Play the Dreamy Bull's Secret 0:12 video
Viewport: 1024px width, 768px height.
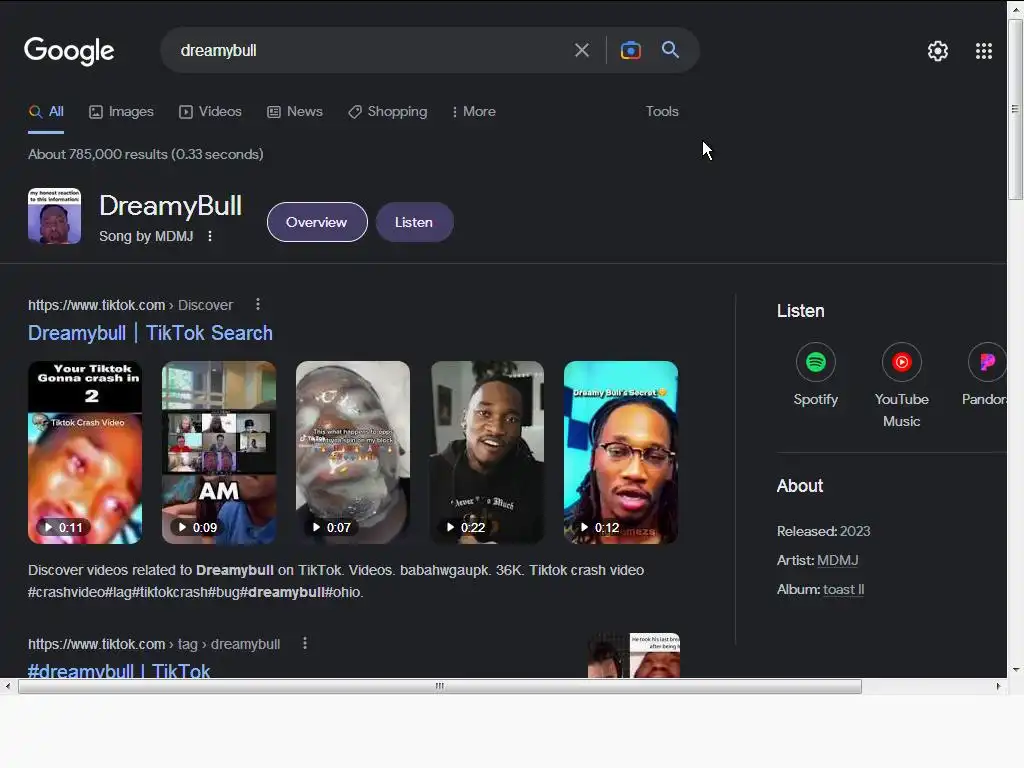click(x=621, y=453)
